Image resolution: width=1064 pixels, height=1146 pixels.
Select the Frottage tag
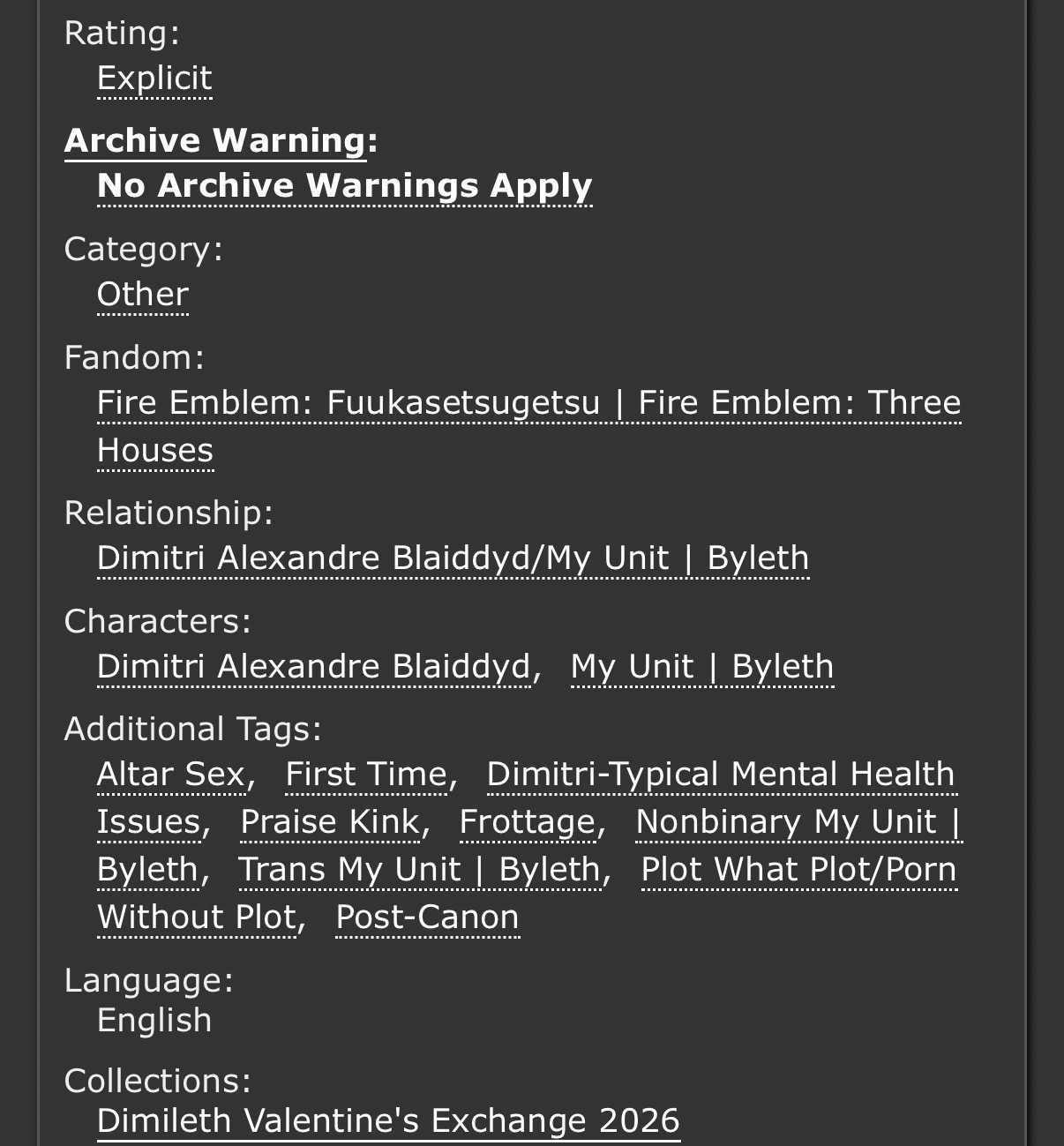pyautogui.click(x=527, y=822)
